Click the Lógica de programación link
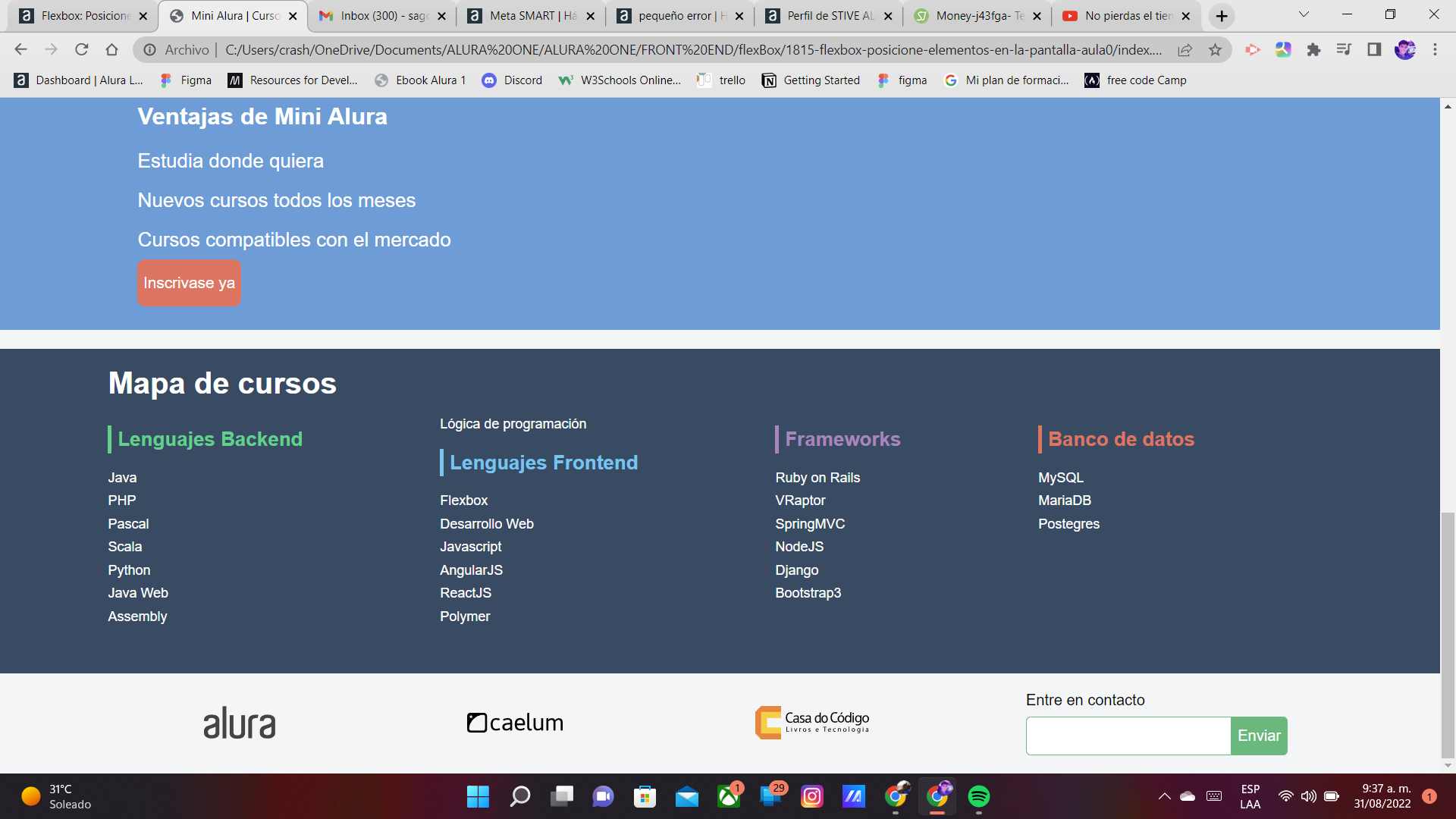Viewport: 1456px width, 819px height. coord(513,424)
